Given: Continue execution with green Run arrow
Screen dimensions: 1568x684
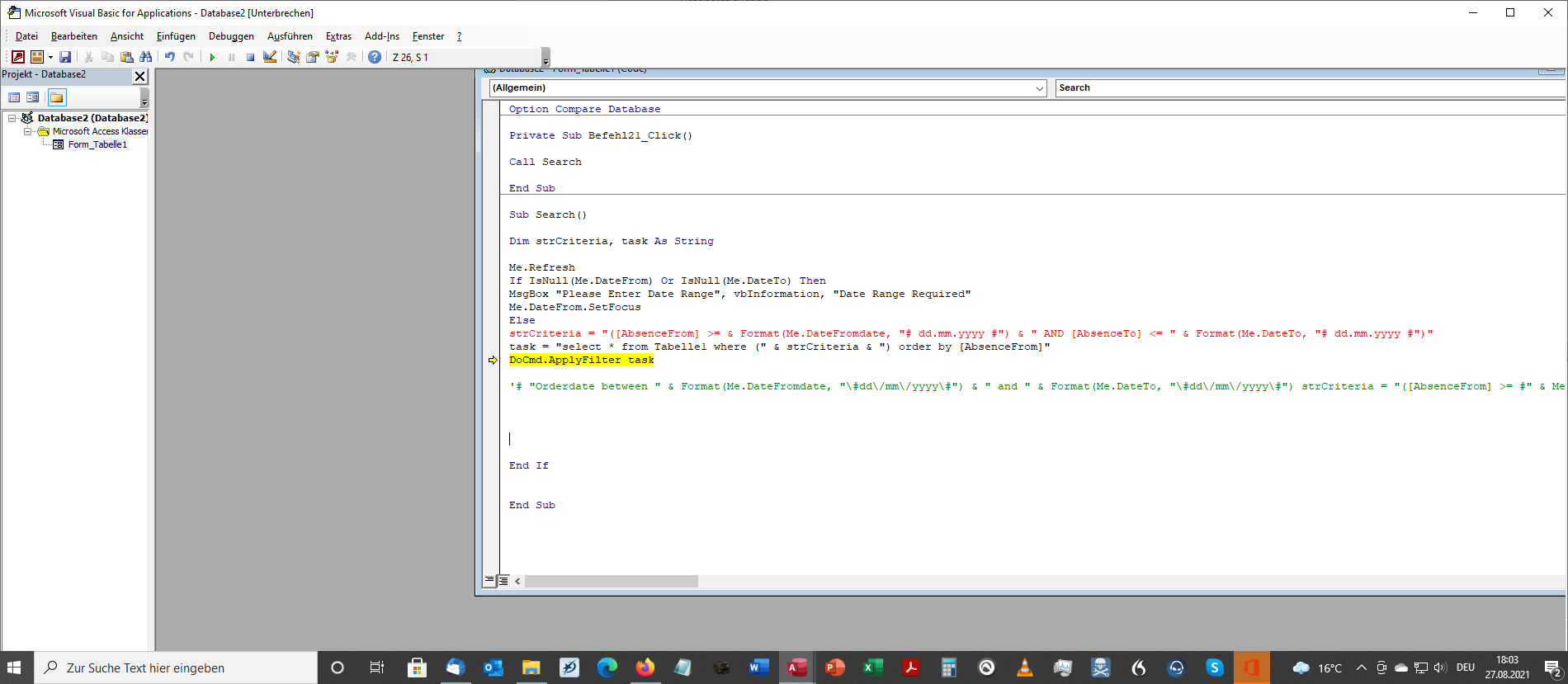Looking at the screenshot, I should [x=212, y=57].
